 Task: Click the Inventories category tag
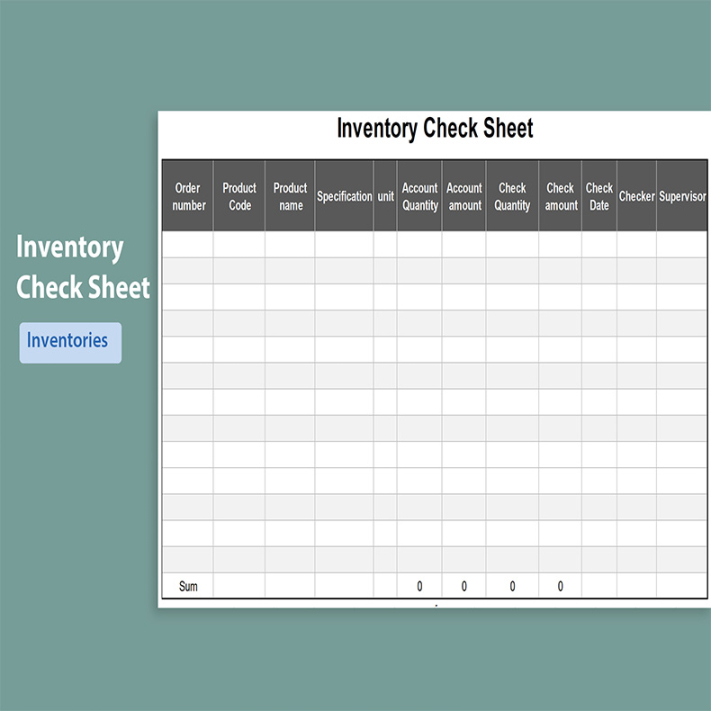pos(68,341)
